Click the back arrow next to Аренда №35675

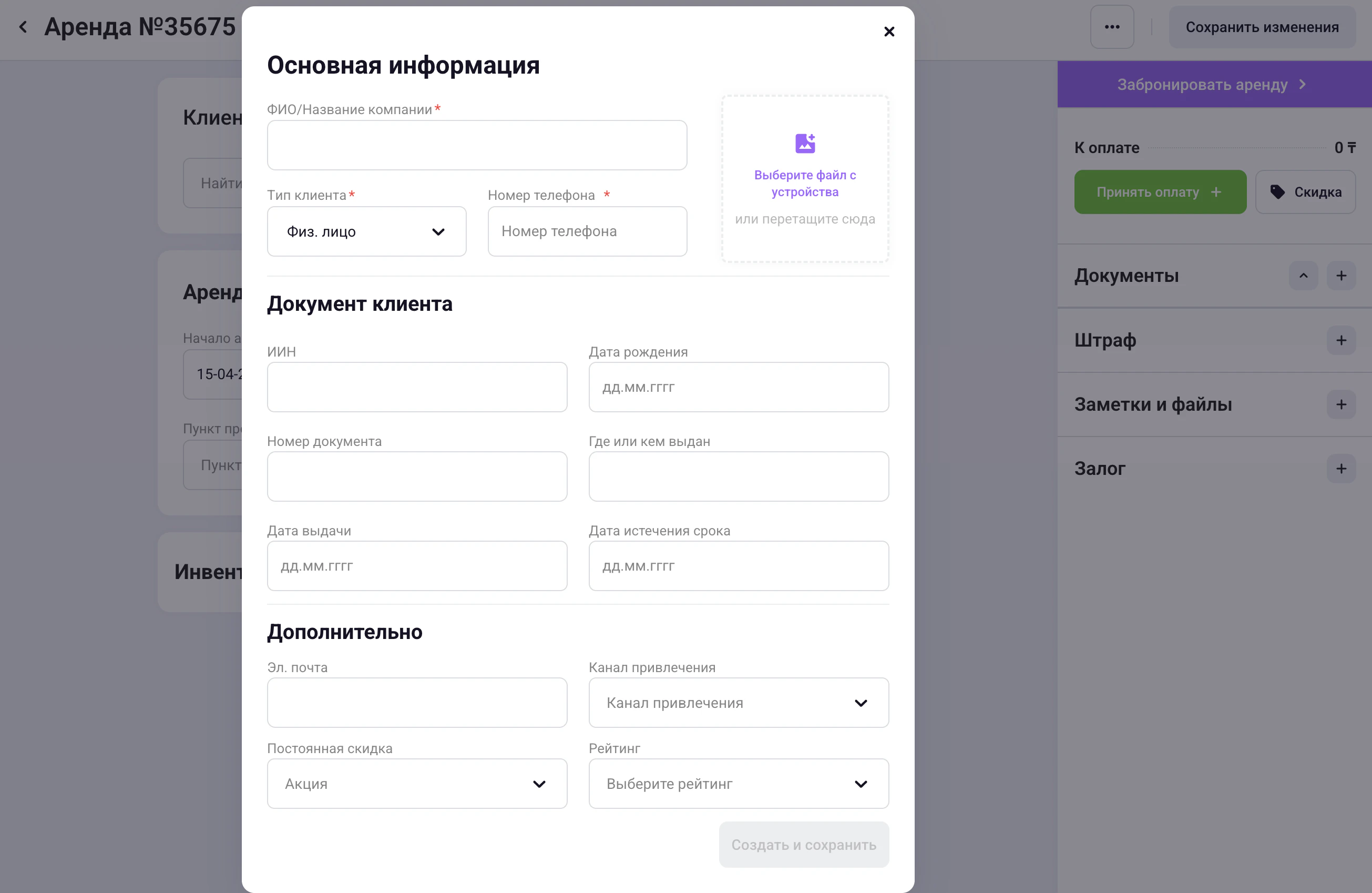(x=23, y=26)
